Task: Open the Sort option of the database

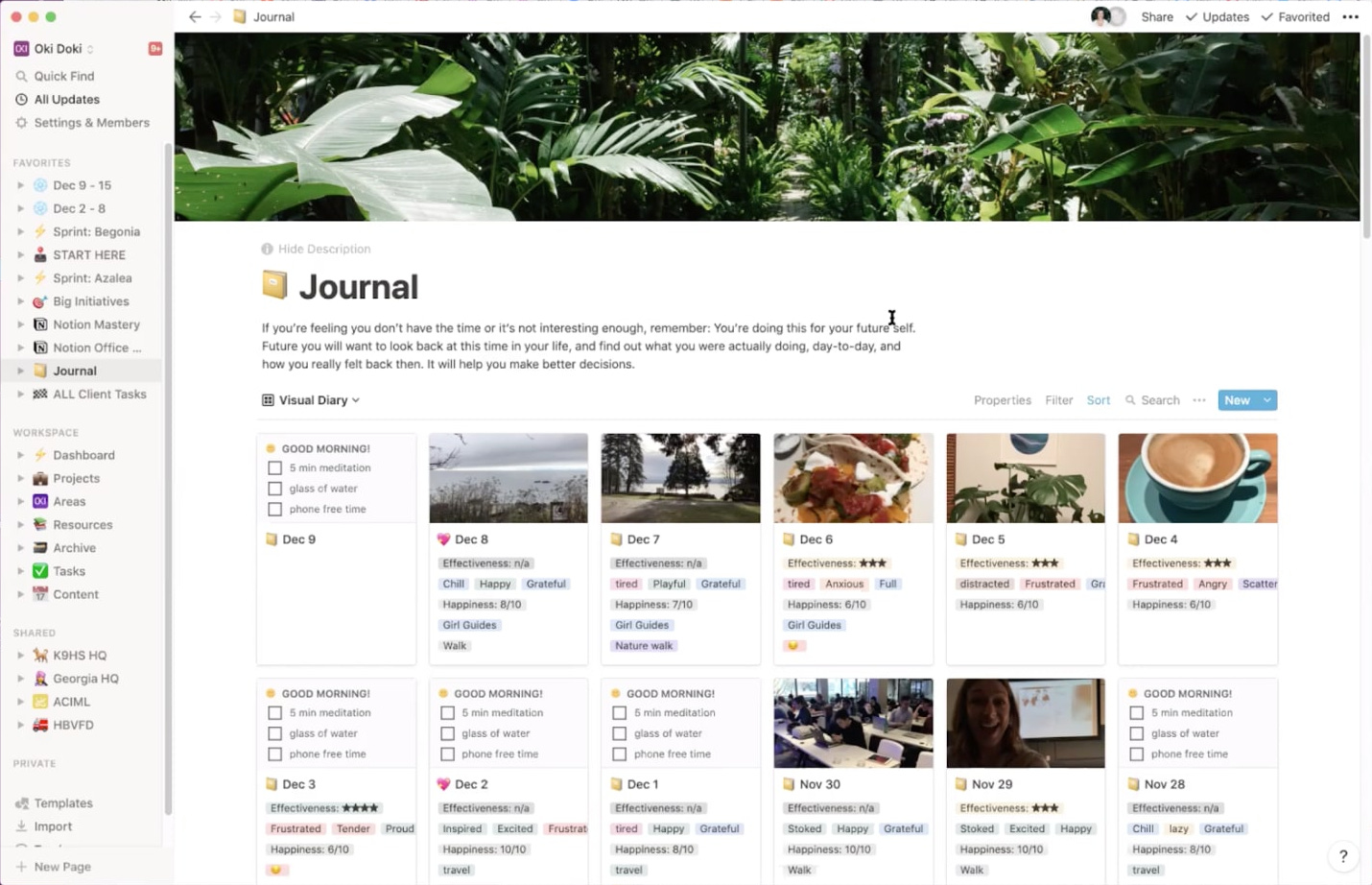Action: click(x=1099, y=400)
